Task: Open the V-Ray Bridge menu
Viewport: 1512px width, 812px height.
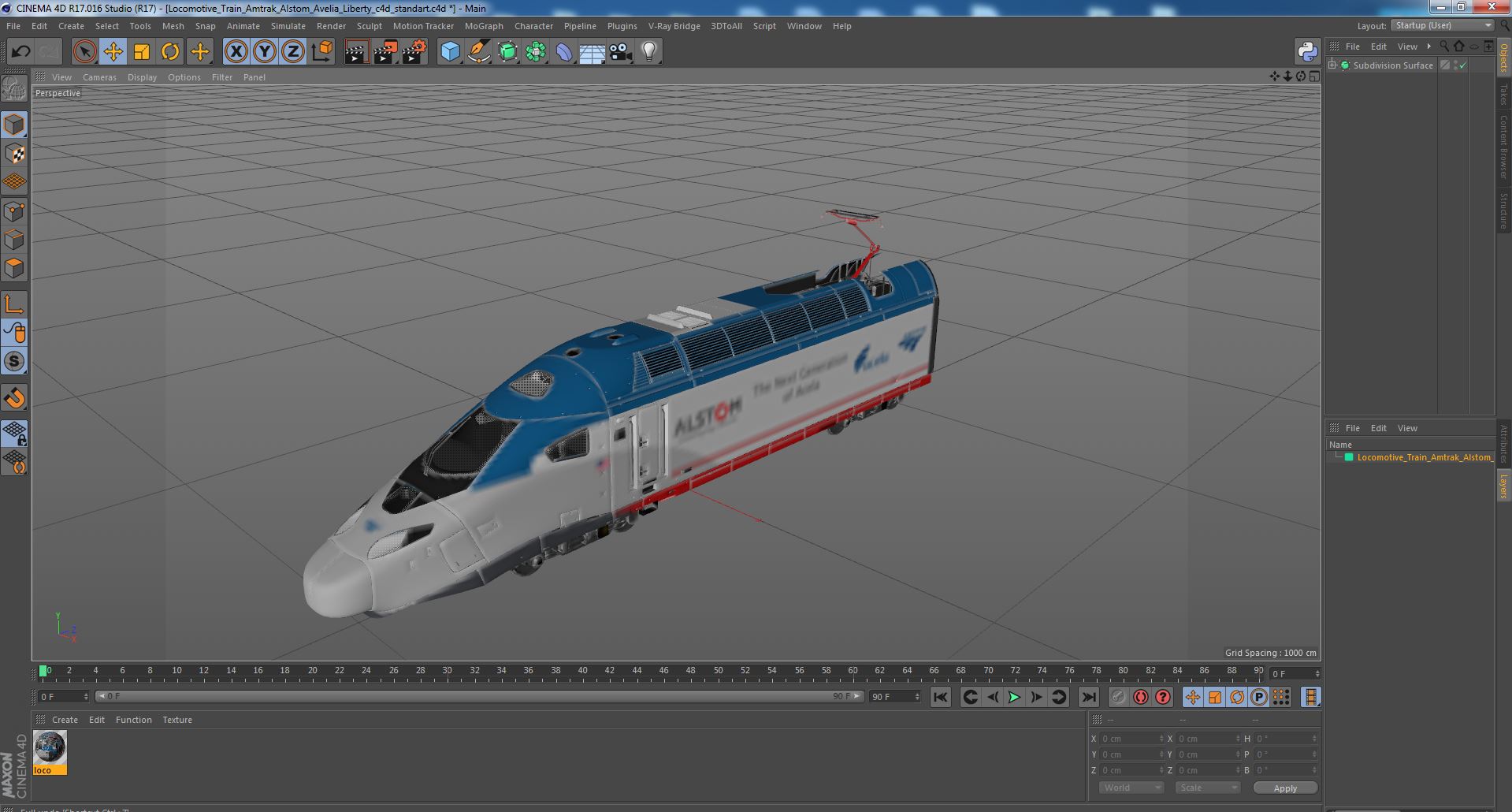Action: [x=674, y=26]
